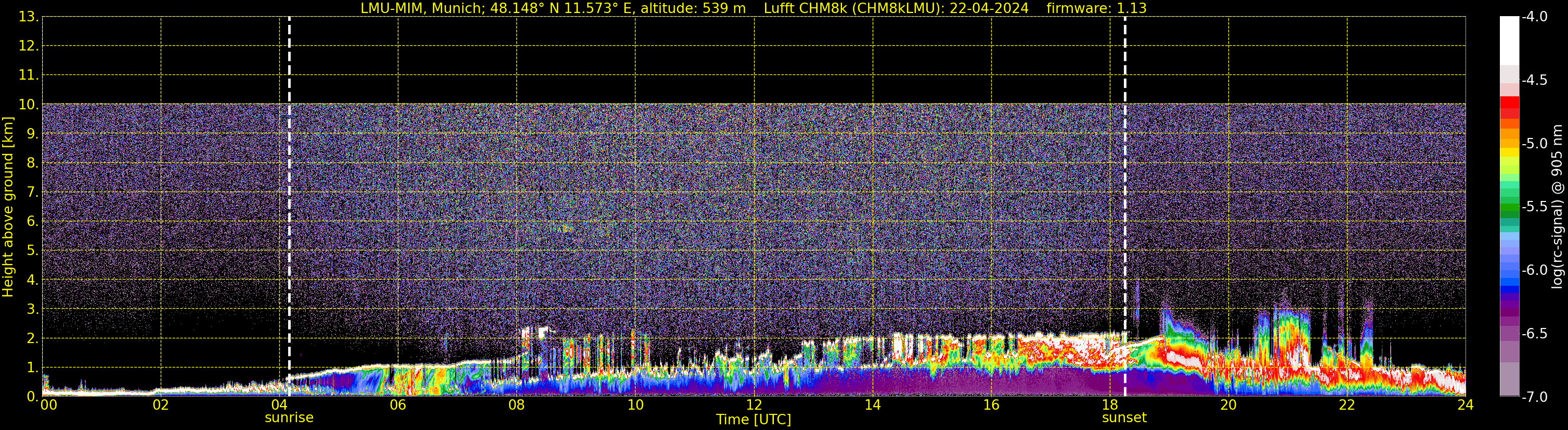Viewport: 1568px width, 430px height.
Task: Click the 'Lufft CHM8k (CHM8kLMU): 22-04-2024' title text
Action: (x=896, y=8)
